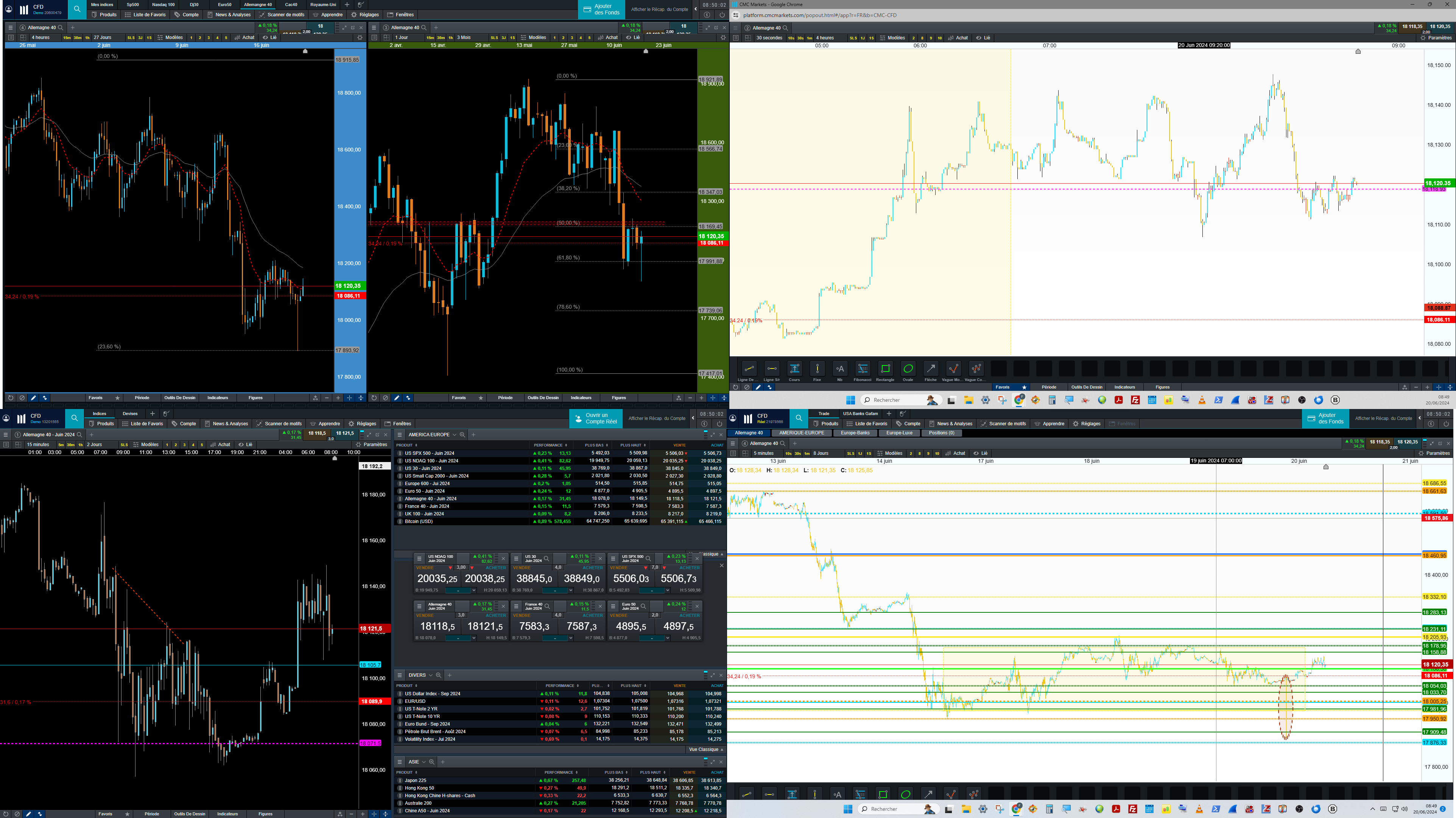1456x818 pixels.
Task: Open VLC from the Windows taskbar
Action: (x=1202, y=401)
